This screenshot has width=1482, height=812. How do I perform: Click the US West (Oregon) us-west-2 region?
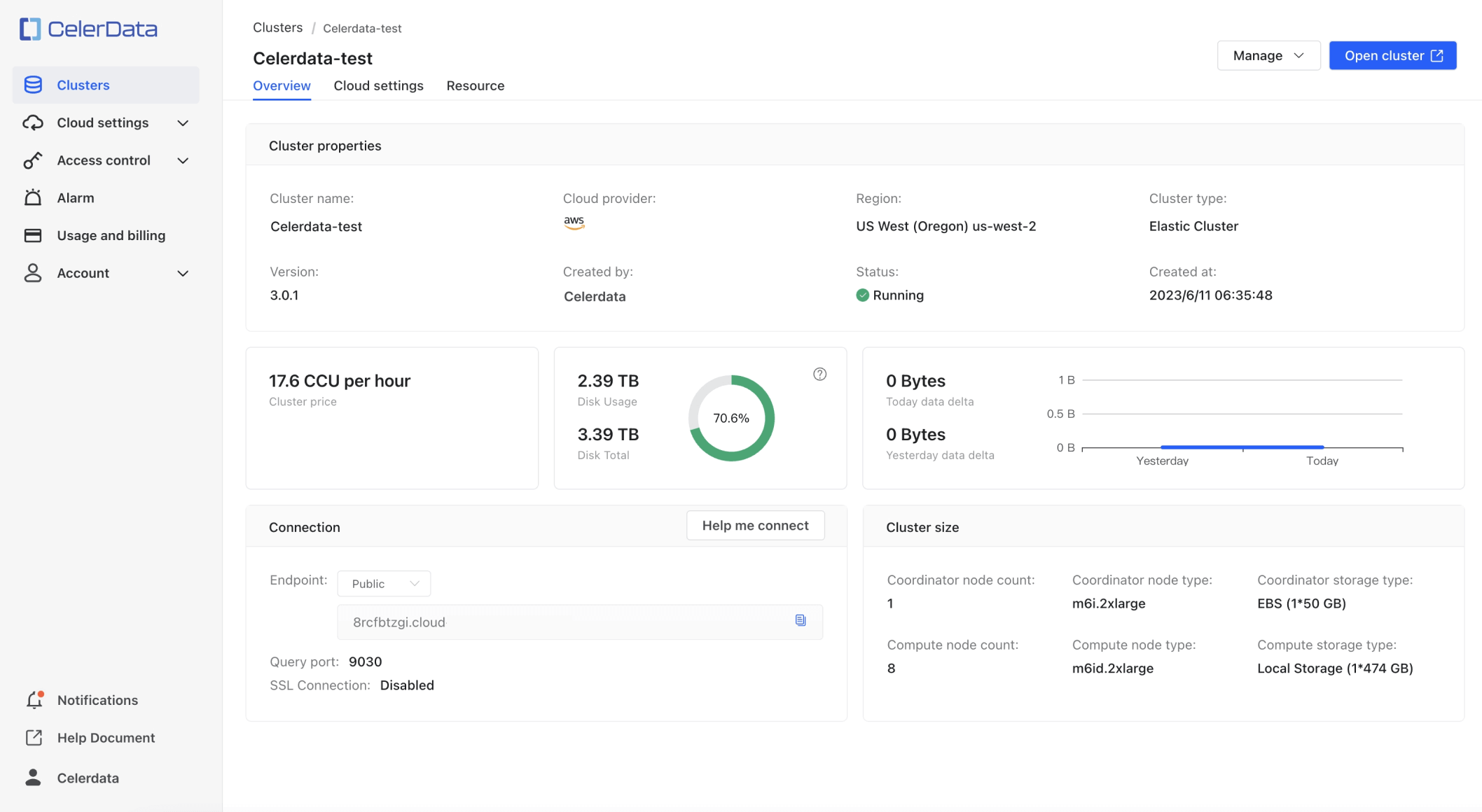[946, 225]
